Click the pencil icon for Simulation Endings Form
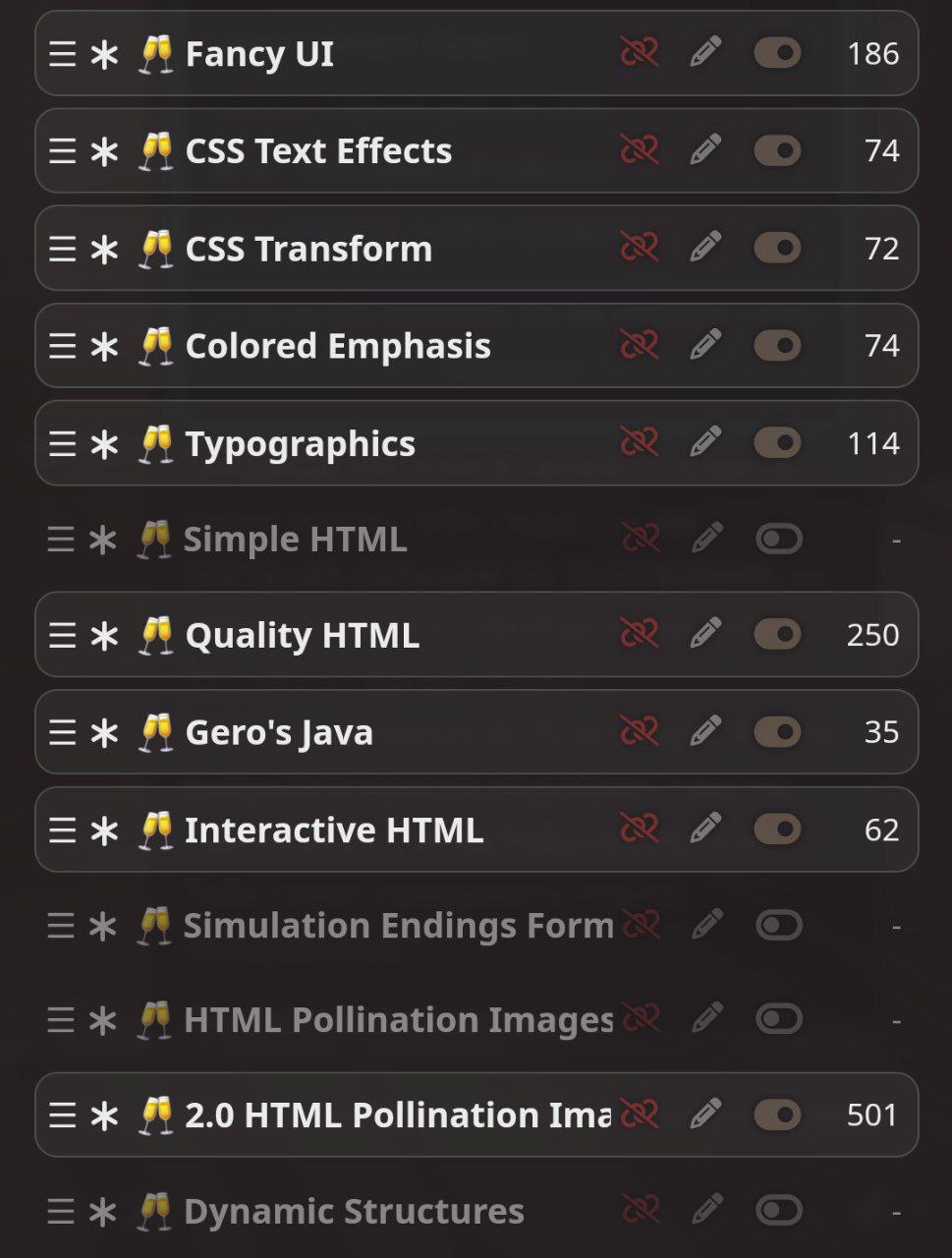The height and width of the screenshot is (1258, 952). pyautogui.click(x=707, y=925)
